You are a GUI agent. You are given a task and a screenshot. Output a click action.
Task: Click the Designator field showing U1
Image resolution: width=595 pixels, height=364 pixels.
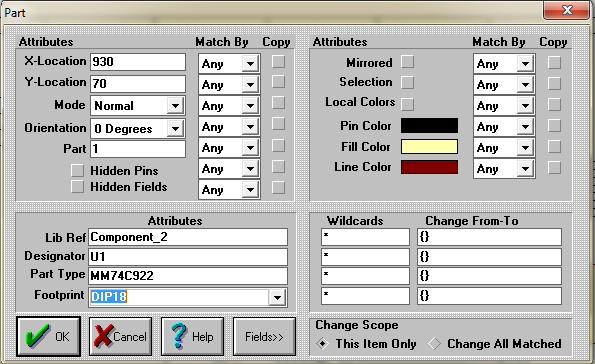point(188,257)
